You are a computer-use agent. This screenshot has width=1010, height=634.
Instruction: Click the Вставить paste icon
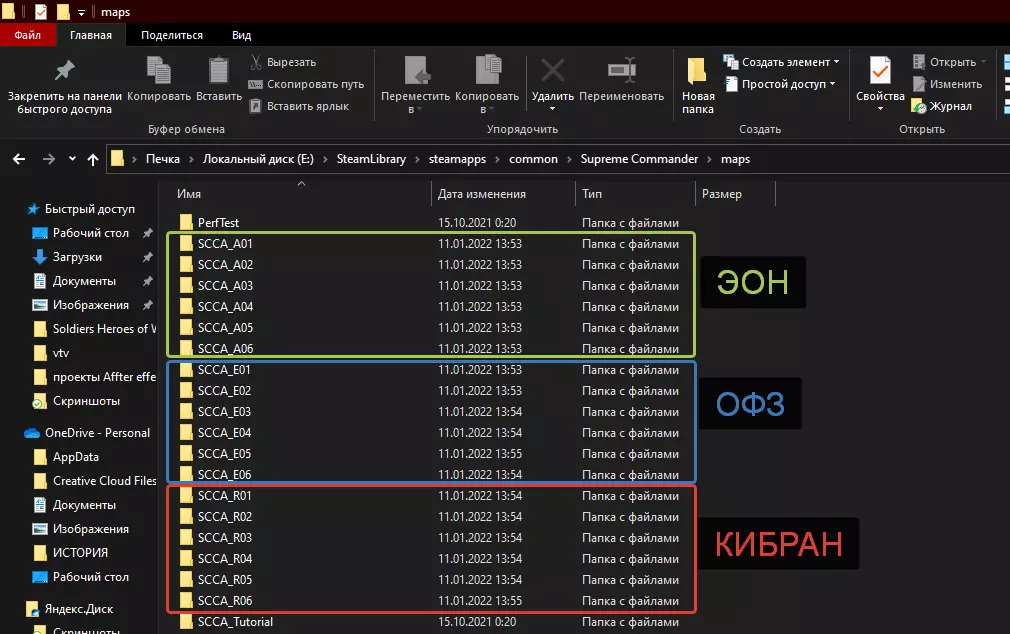(218, 70)
